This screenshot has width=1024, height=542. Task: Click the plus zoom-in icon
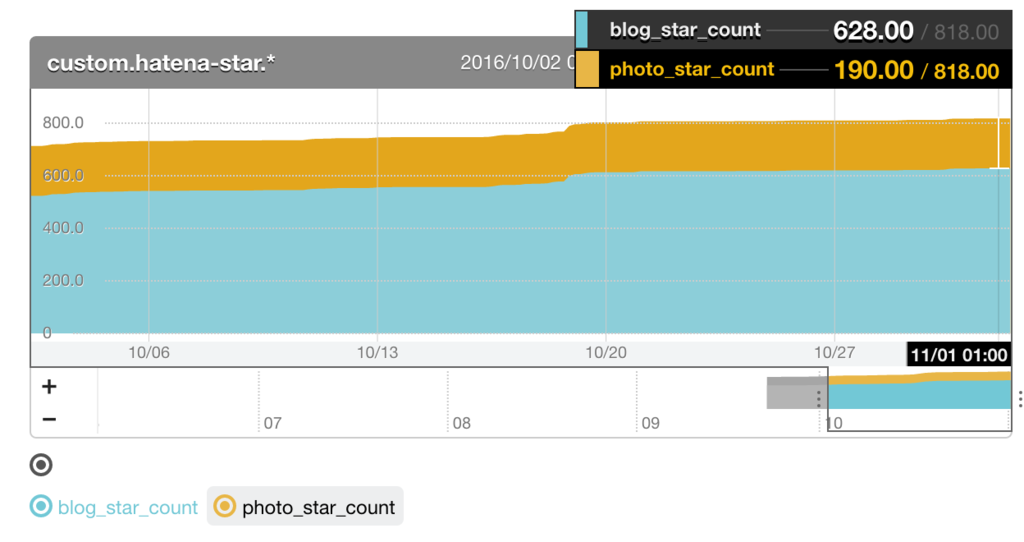coord(49,387)
